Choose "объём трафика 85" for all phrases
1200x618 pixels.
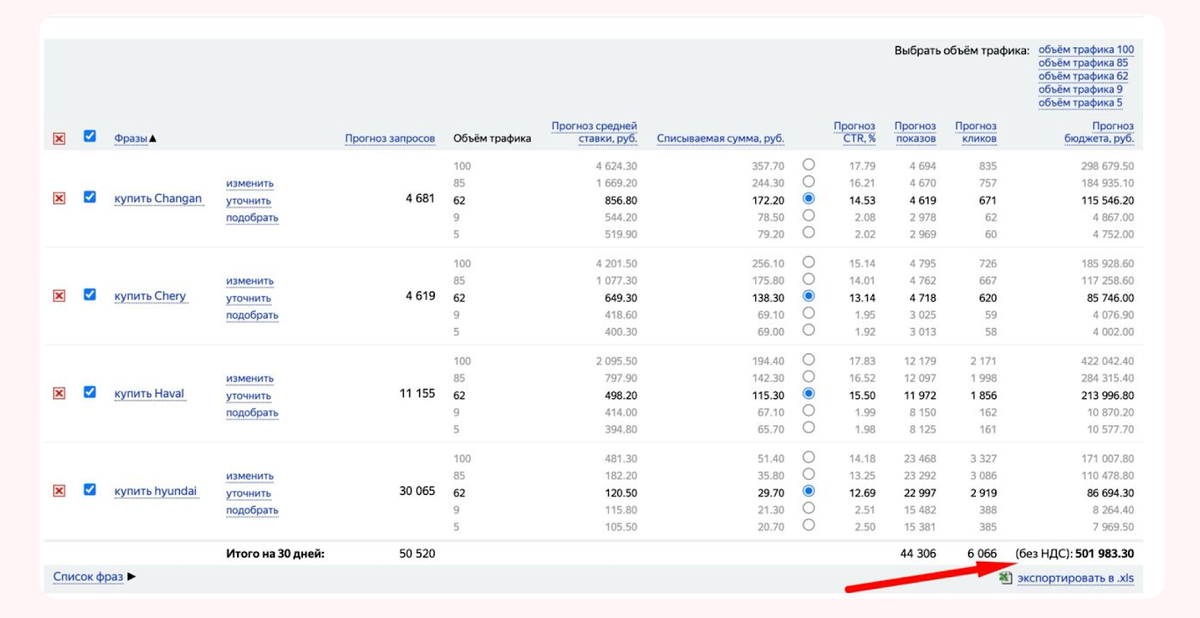[x=1083, y=63]
